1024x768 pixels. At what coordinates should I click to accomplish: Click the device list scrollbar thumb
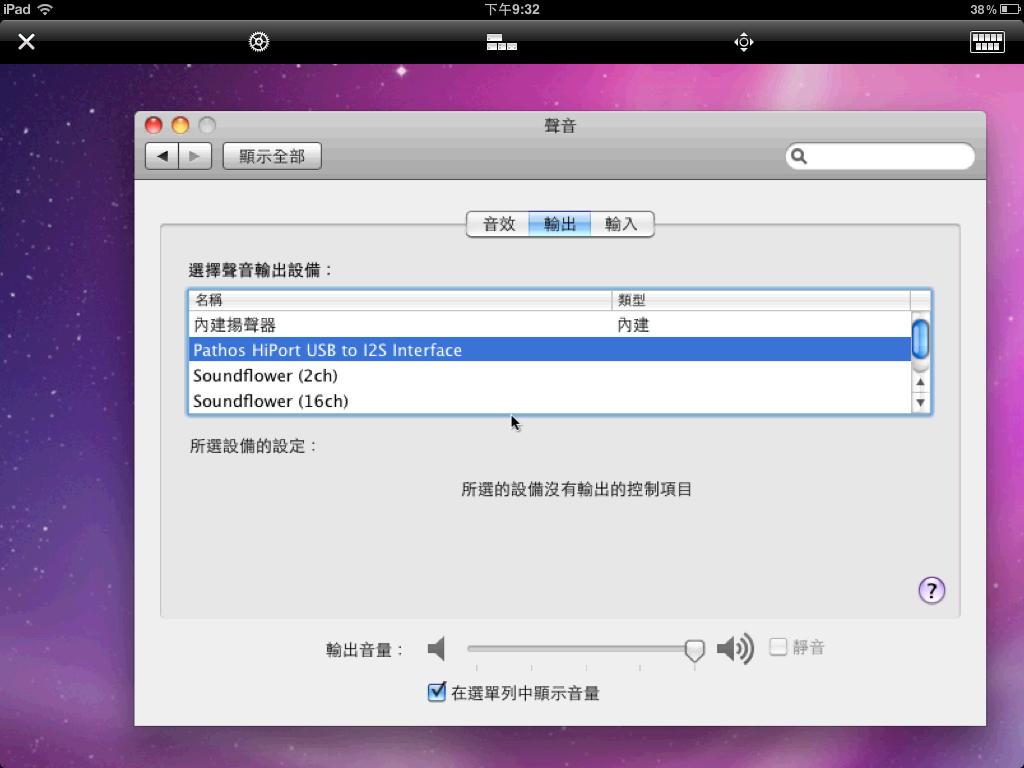tap(920, 339)
